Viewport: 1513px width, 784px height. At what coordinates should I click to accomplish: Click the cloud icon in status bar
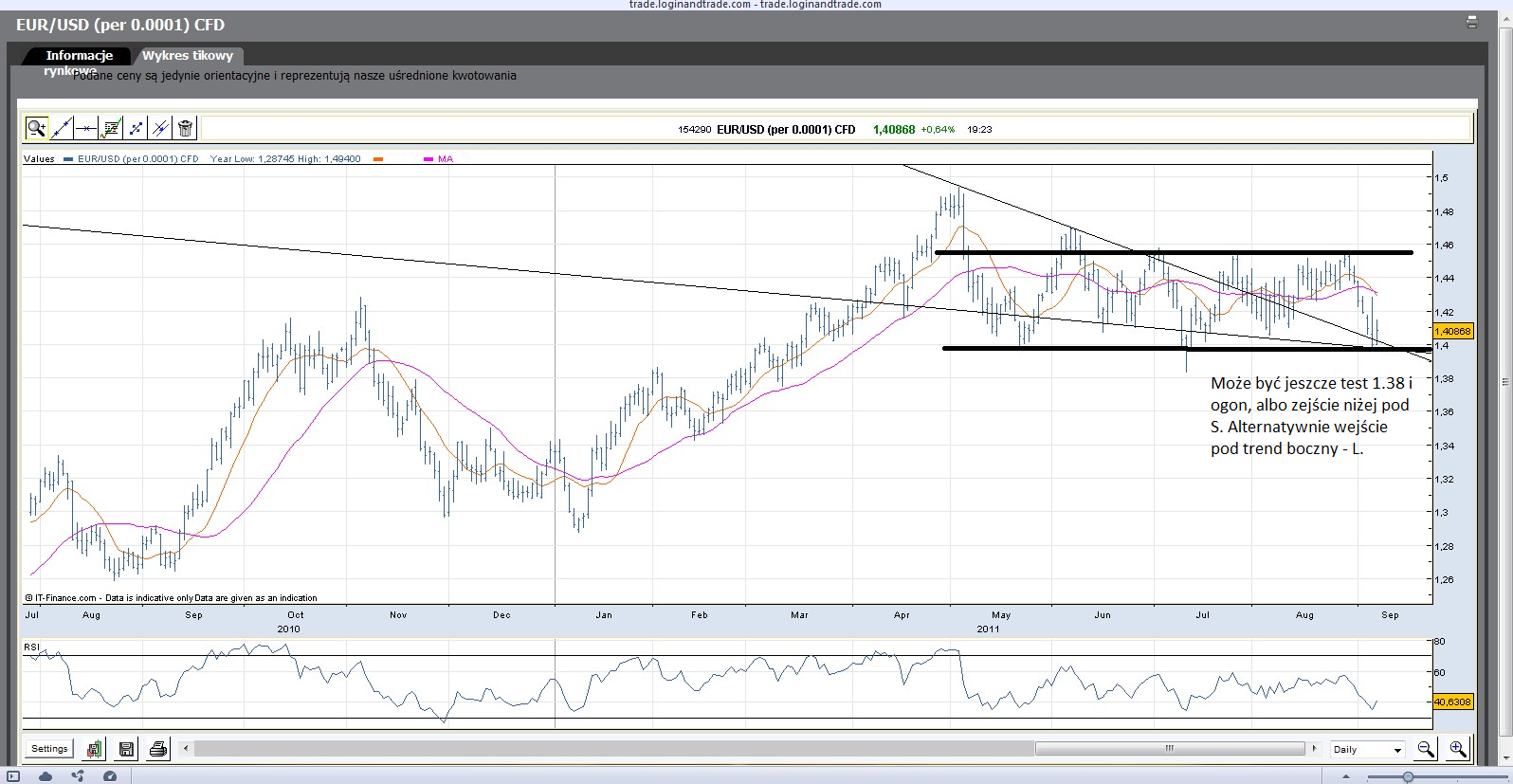coord(46,776)
